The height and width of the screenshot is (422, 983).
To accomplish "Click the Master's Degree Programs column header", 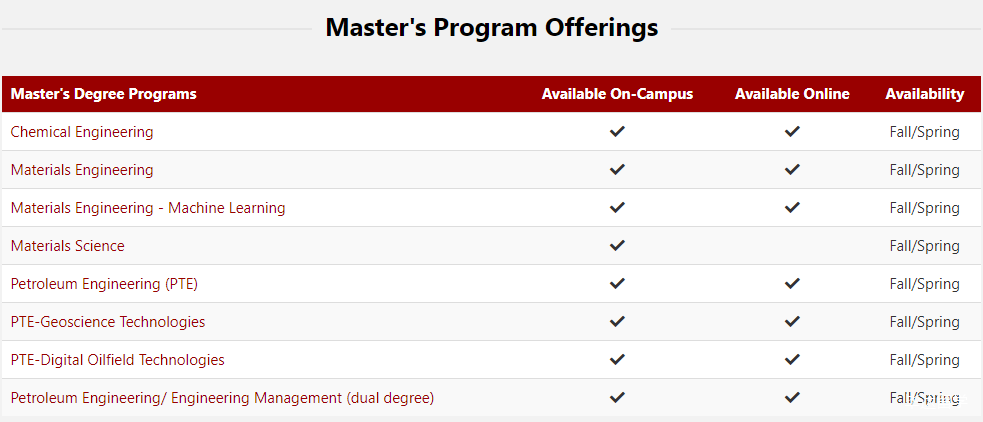I will tap(104, 94).
